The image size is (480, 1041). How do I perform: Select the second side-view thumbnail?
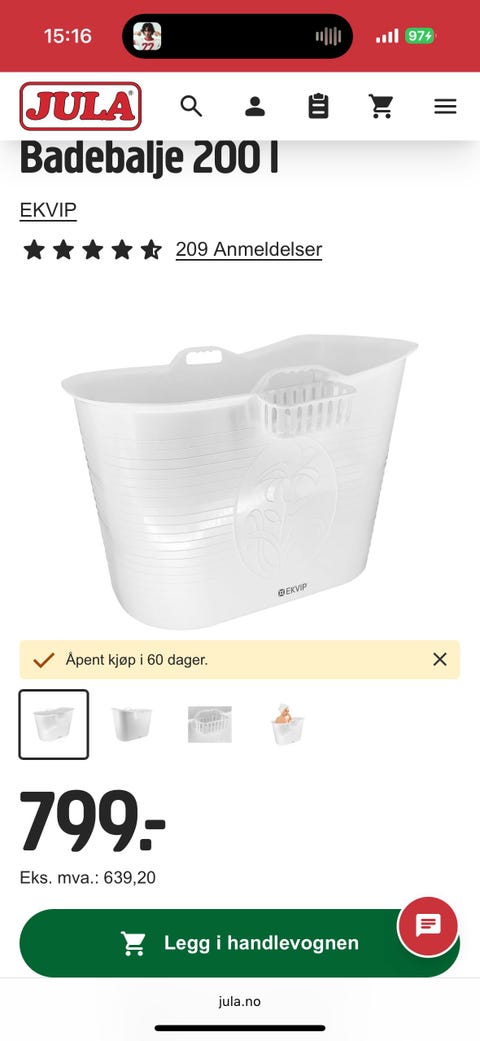131,724
